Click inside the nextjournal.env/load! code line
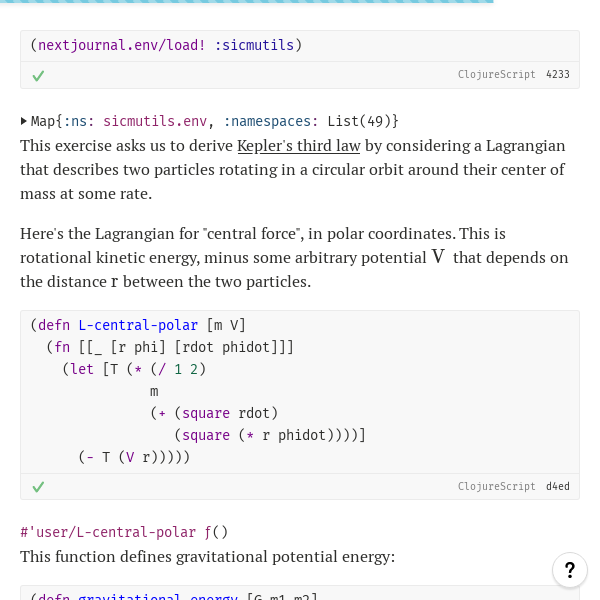Image resolution: width=600 pixels, height=600 pixels. pos(166,45)
